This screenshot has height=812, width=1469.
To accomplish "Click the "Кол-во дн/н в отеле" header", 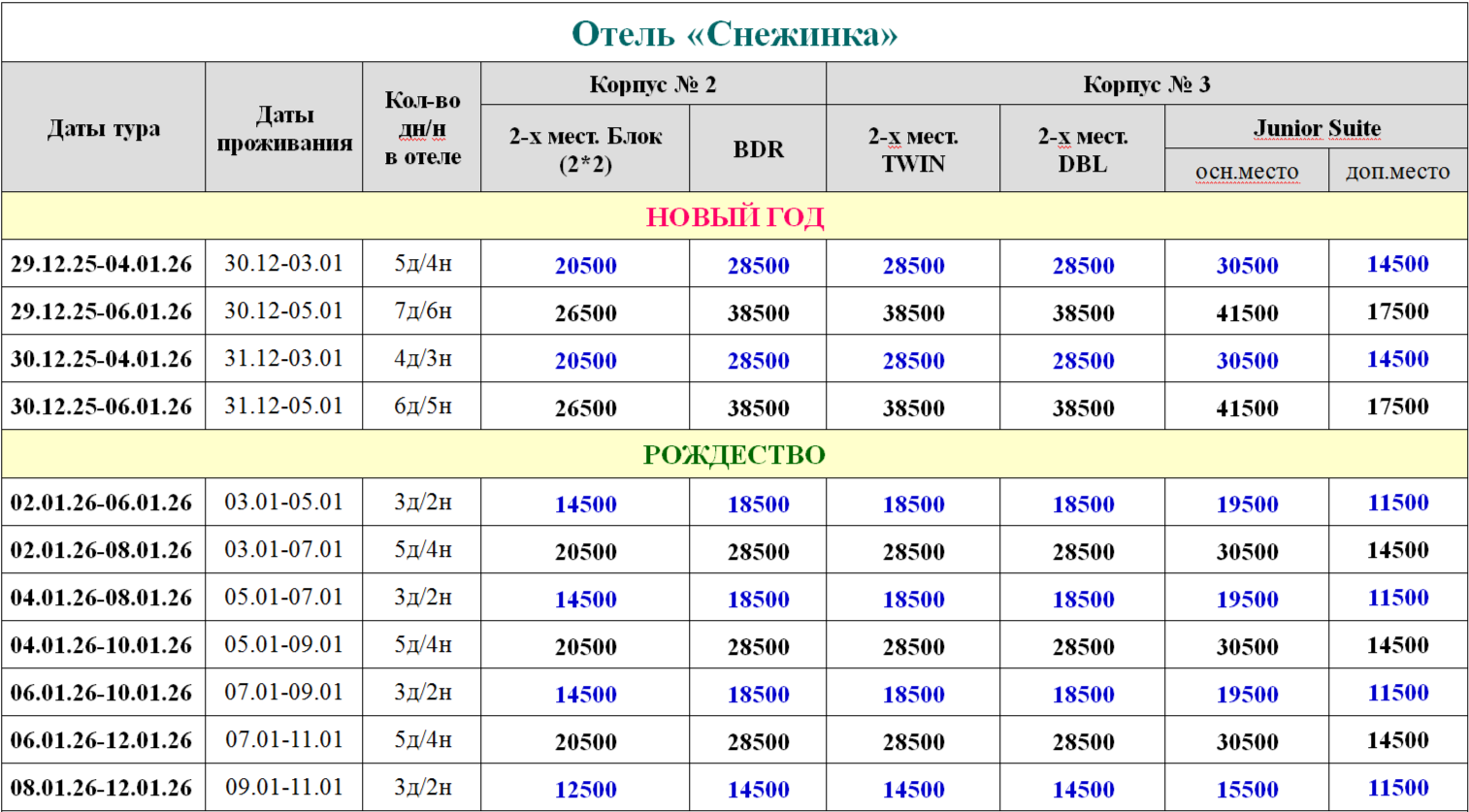I will point(422,128).
